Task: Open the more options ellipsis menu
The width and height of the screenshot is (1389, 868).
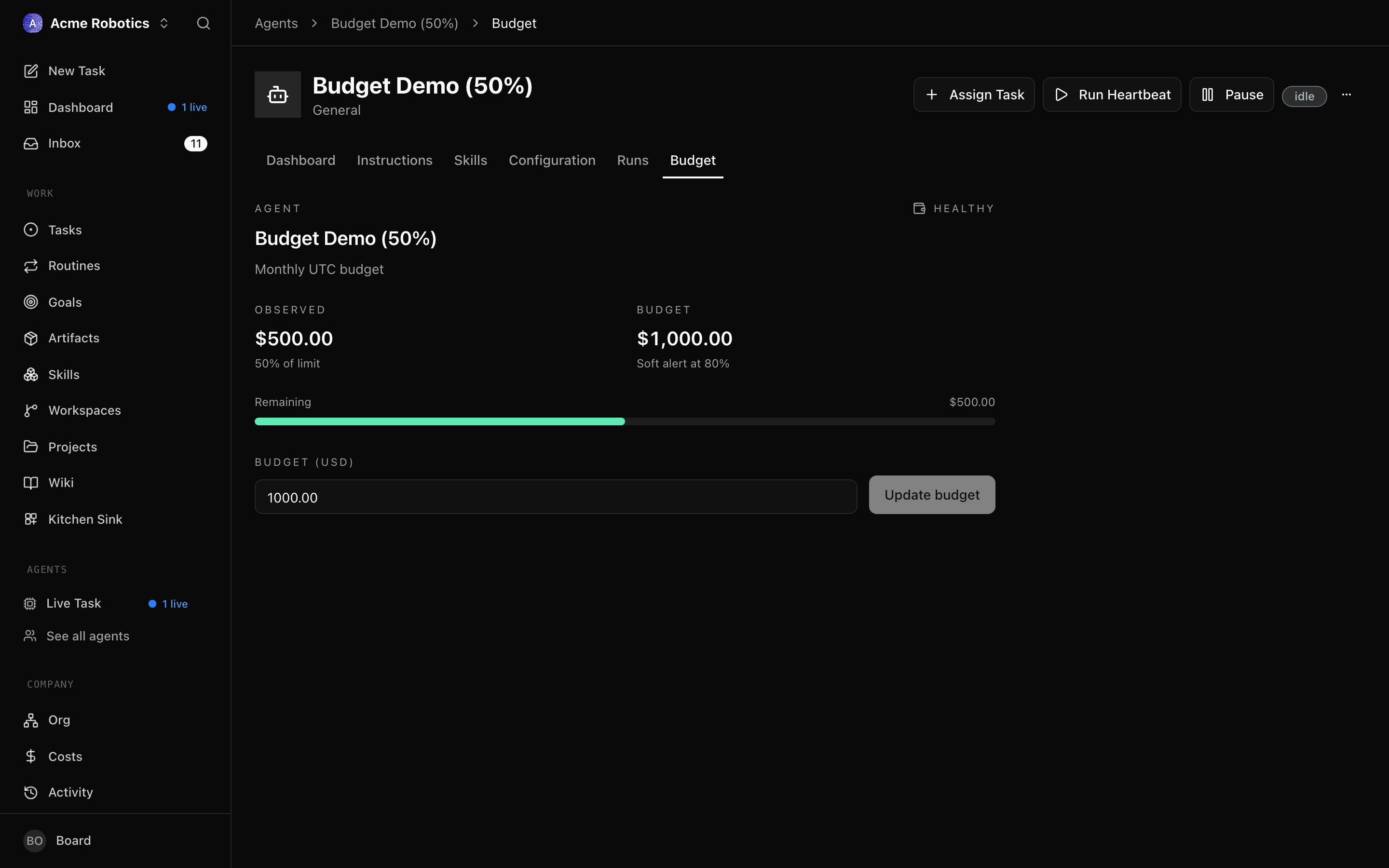Action: pyautogui.click(x=1347, y=95)
